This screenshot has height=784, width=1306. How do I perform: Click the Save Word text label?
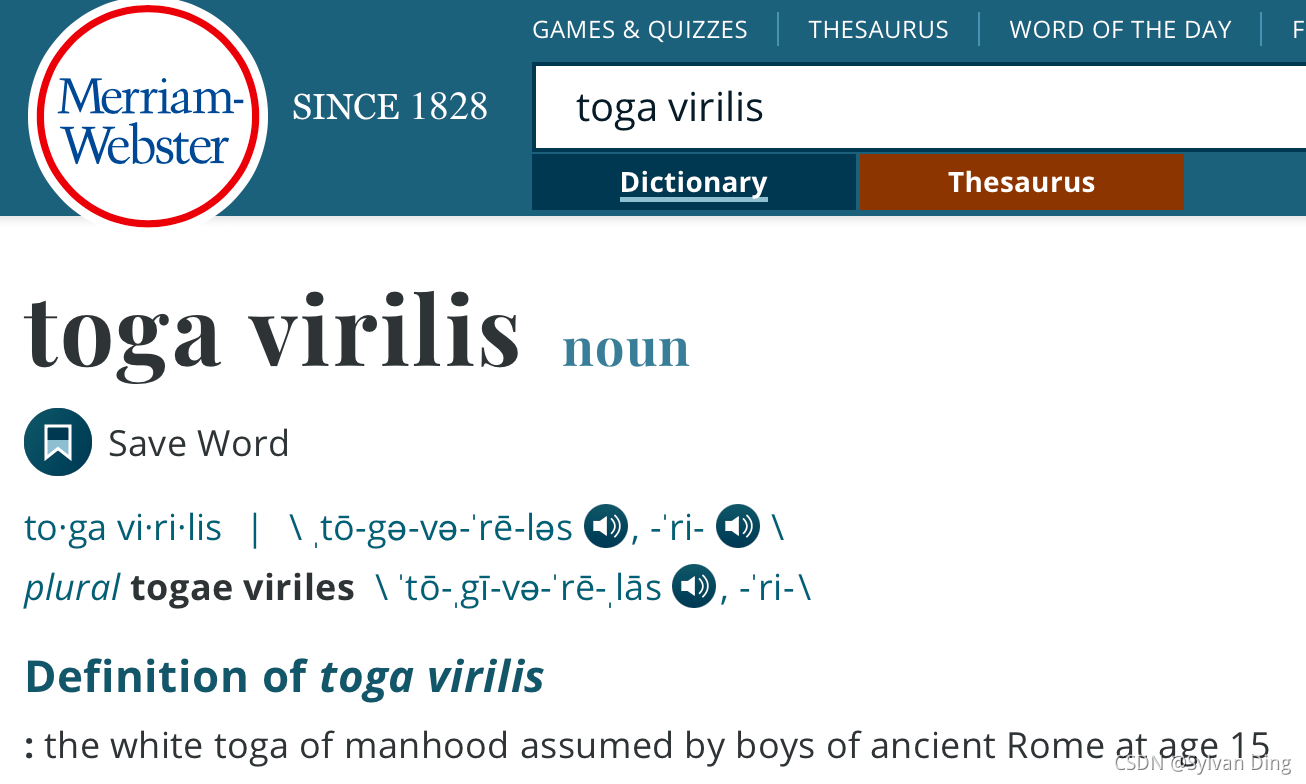click(x=199, y=442)
